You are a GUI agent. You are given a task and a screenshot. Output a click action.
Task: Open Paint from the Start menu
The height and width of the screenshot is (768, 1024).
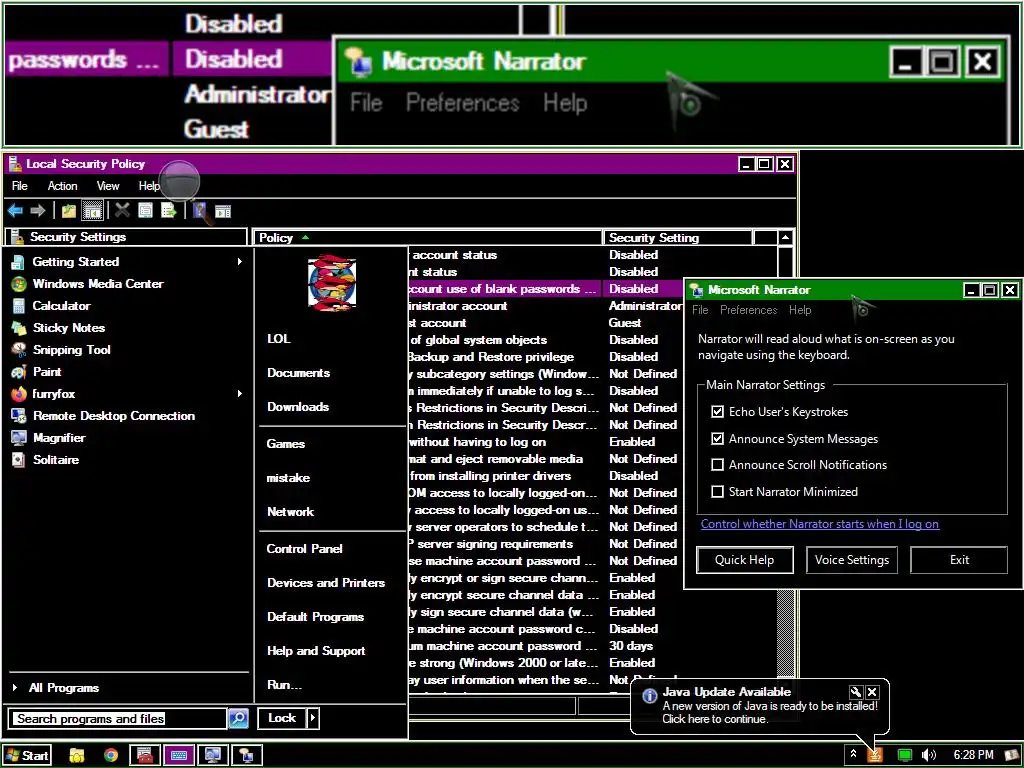tap(46, 372)
